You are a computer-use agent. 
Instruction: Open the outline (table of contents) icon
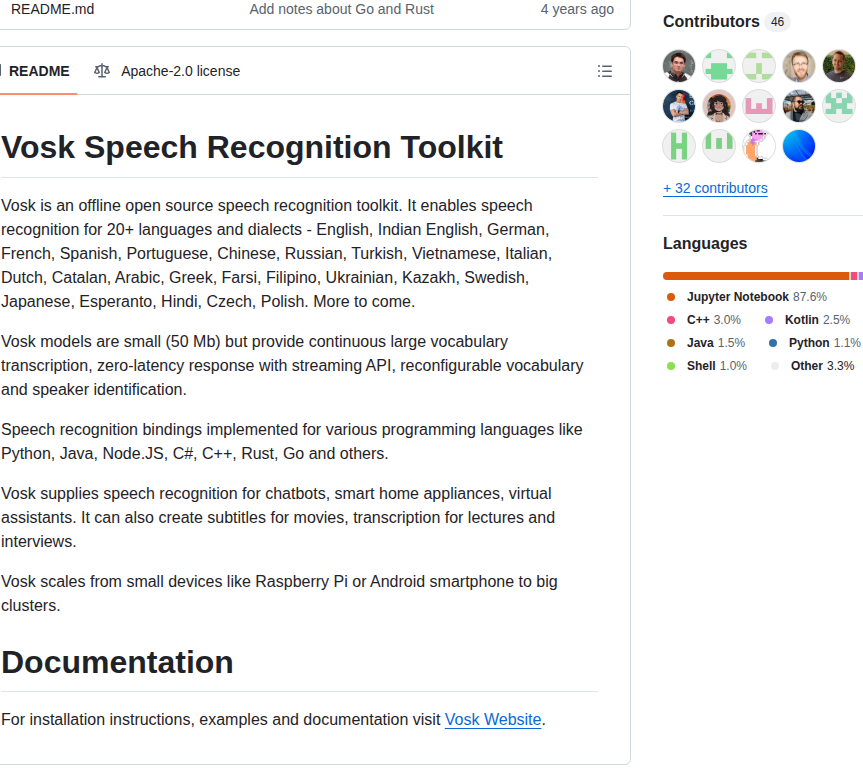pyautogui.click(x=604, y=71)
